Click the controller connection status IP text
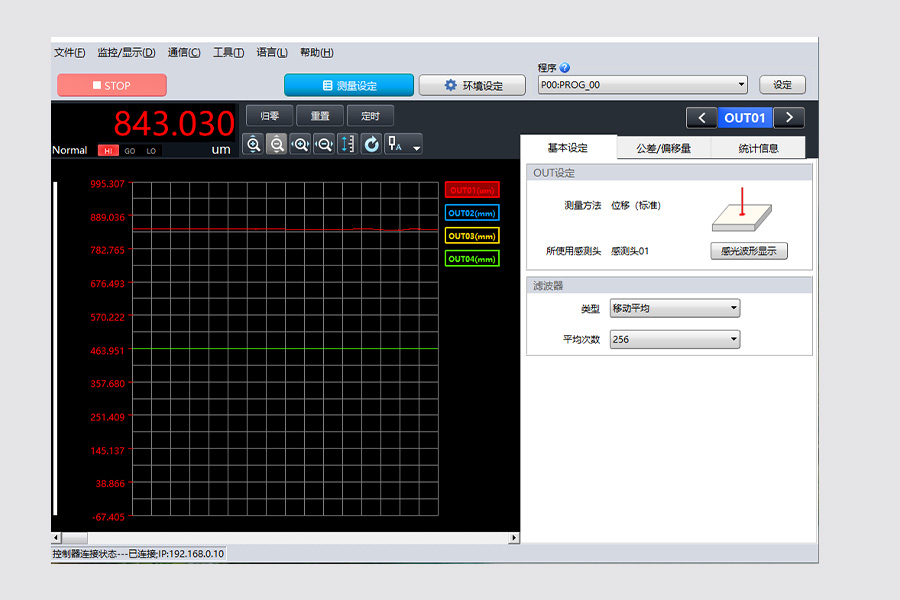 (138, 553)
